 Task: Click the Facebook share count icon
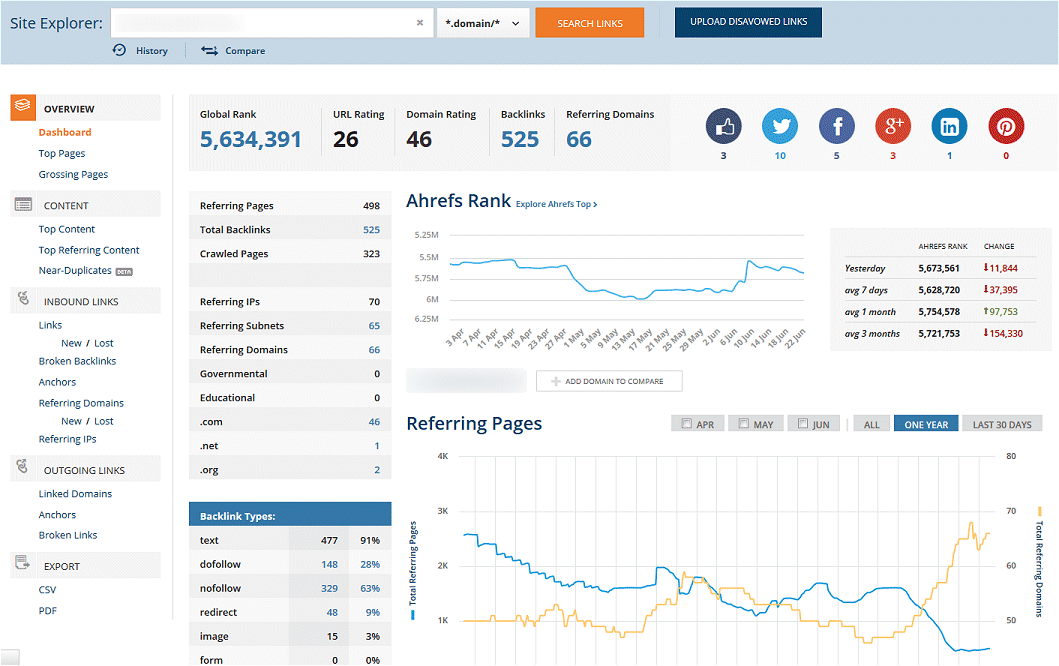[x=837, y=126]
